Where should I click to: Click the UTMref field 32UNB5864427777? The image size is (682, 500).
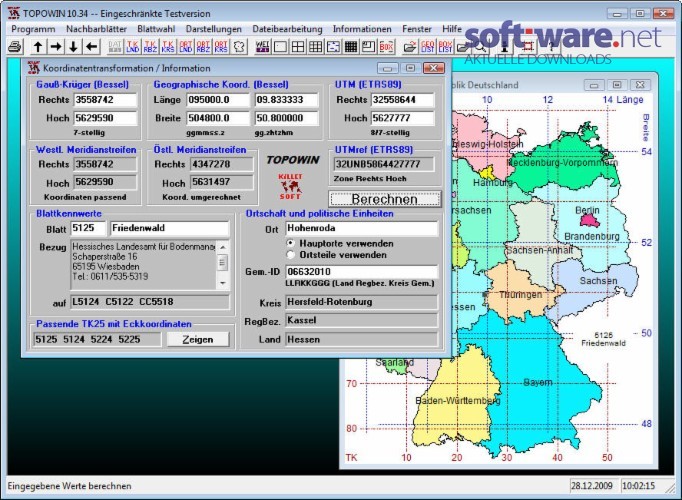pos(384,164)
